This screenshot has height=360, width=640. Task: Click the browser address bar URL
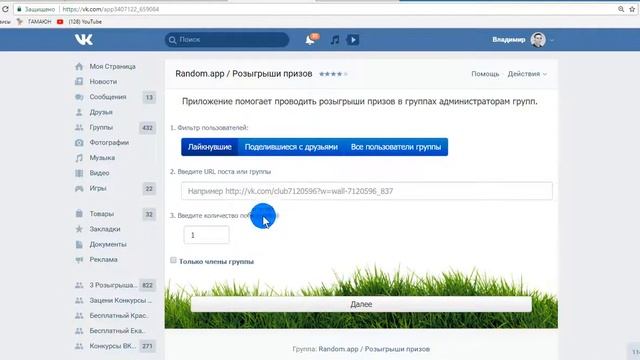[111, 9]
